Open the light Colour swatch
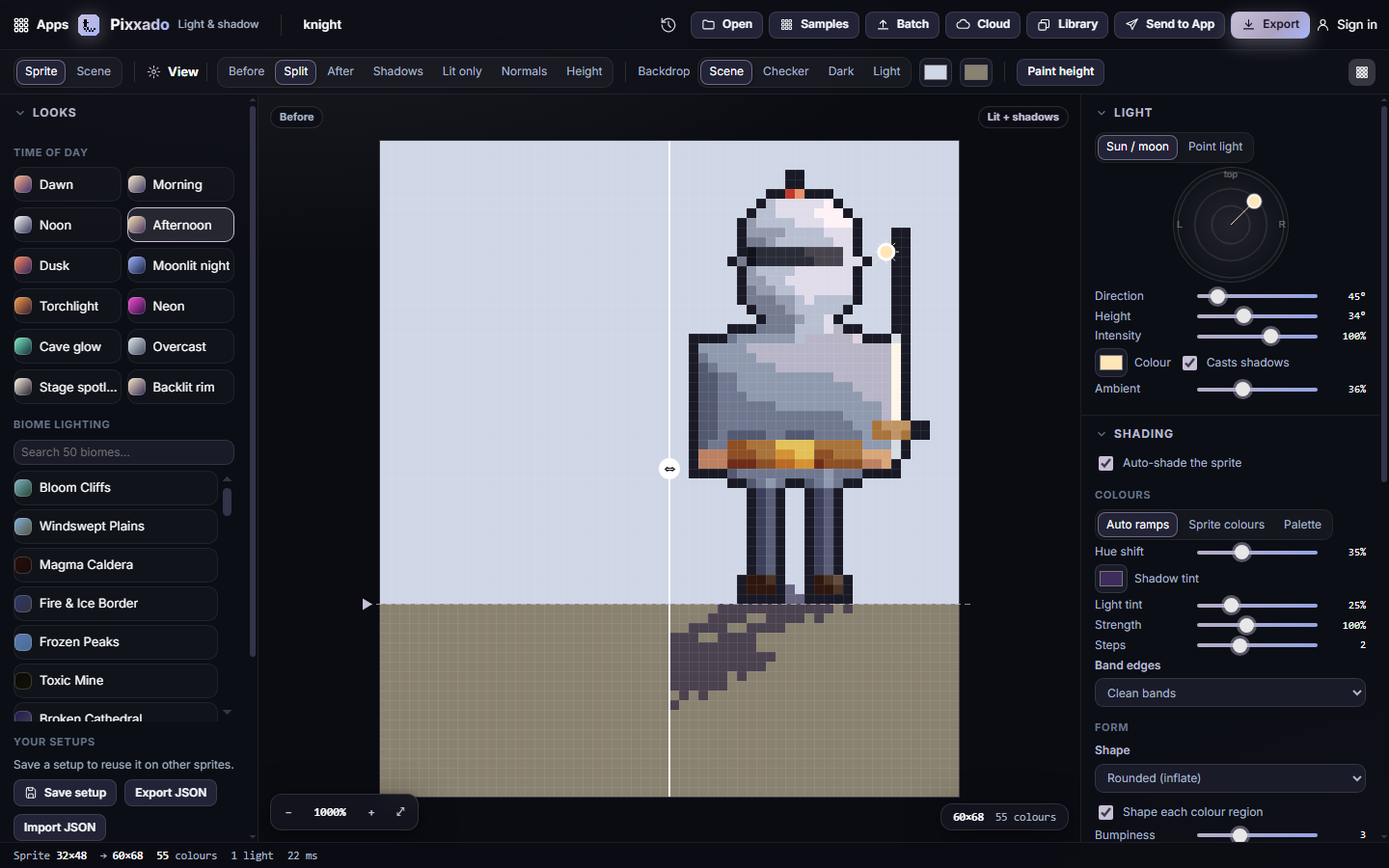Screen dimensions: 1389x868 point(1111,364)
